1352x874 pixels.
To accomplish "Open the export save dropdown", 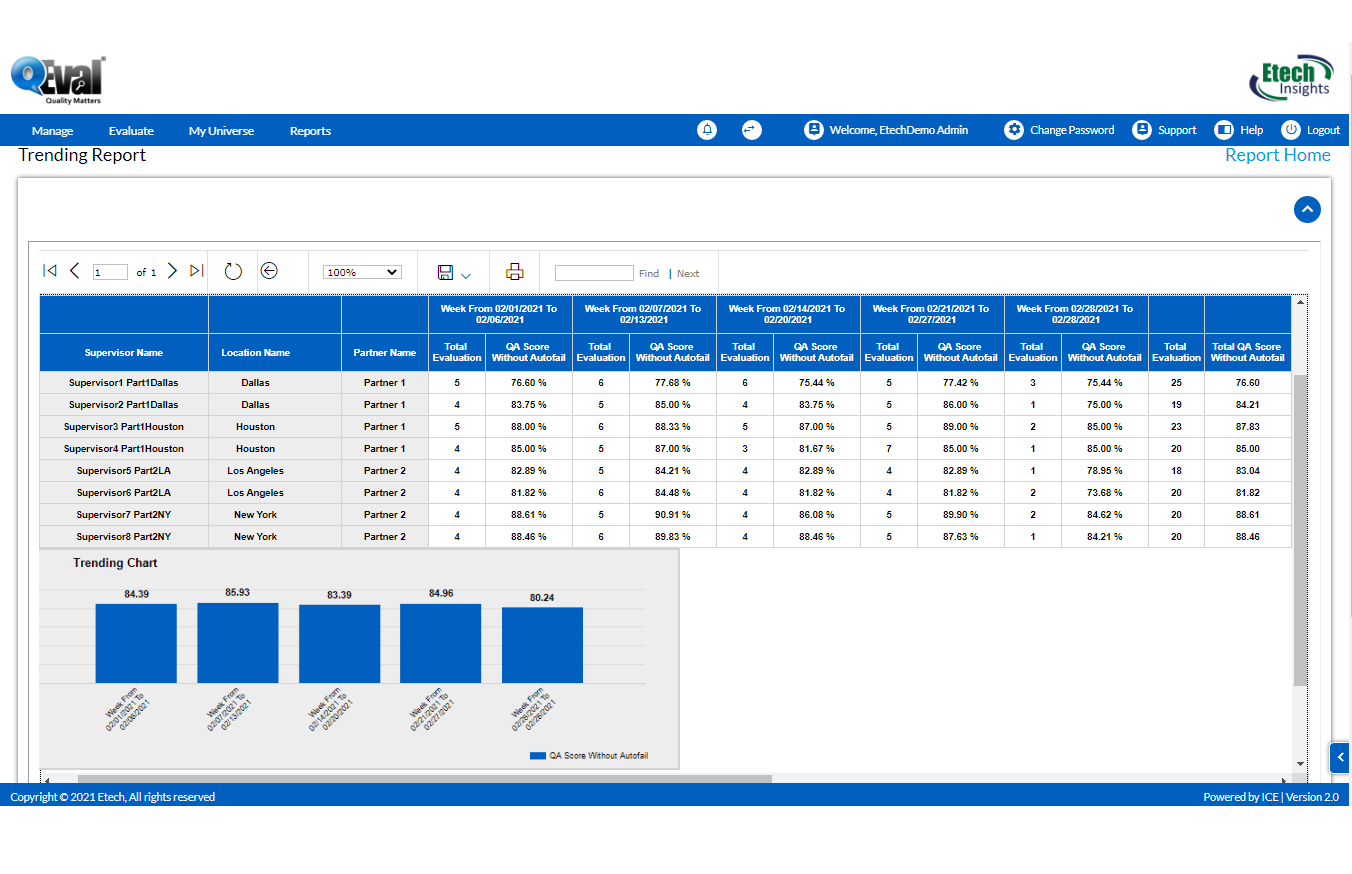I will click(454, 273).
